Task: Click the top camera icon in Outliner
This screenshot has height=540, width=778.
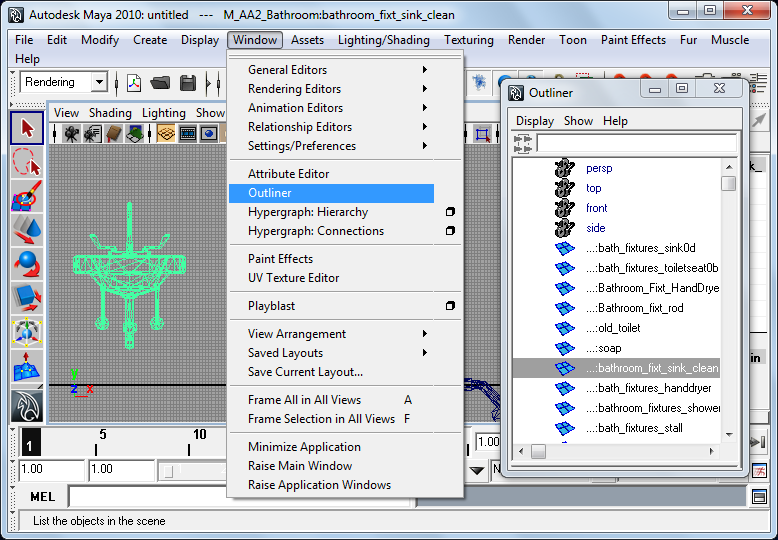Action: coord(564,188)
